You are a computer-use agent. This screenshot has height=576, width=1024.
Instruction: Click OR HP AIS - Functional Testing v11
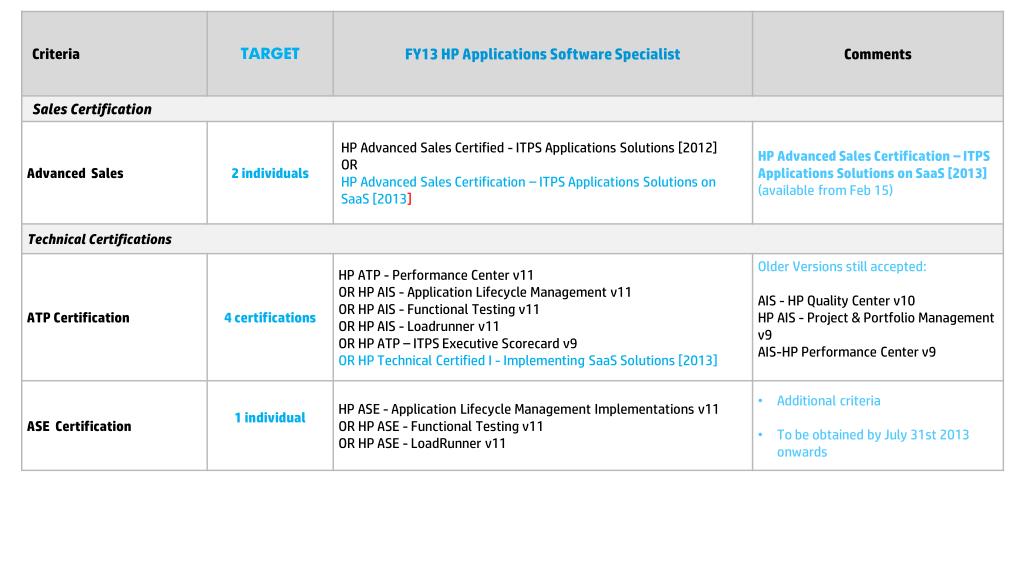click(438, 309)
